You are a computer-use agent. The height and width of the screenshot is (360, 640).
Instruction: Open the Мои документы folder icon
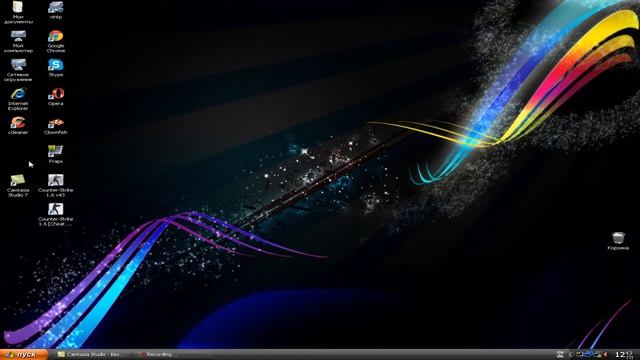coord(18,12)
